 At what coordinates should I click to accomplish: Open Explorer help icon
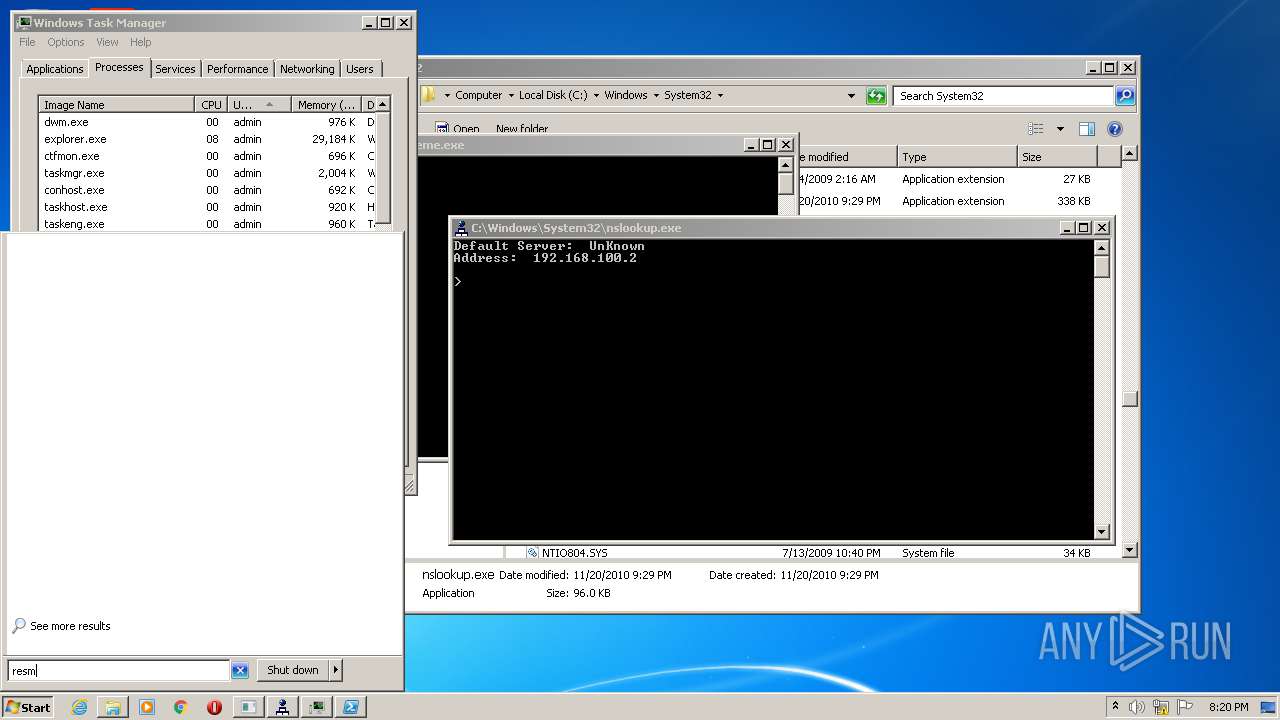tap(1115, 129)
